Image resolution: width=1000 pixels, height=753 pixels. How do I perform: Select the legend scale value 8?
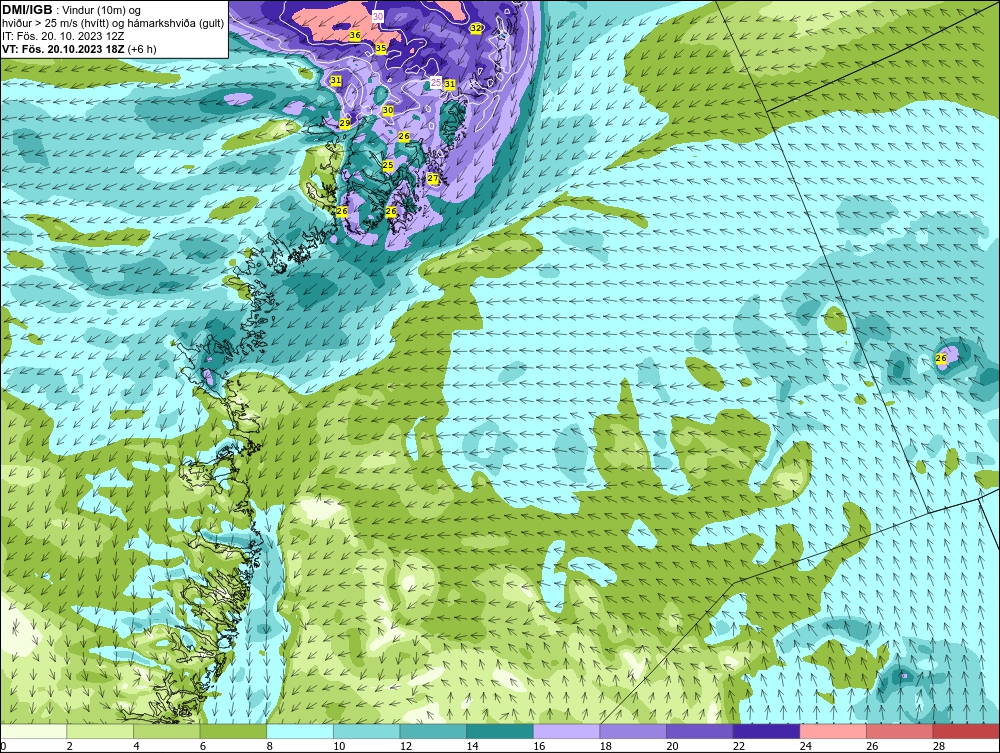point(269,746)
